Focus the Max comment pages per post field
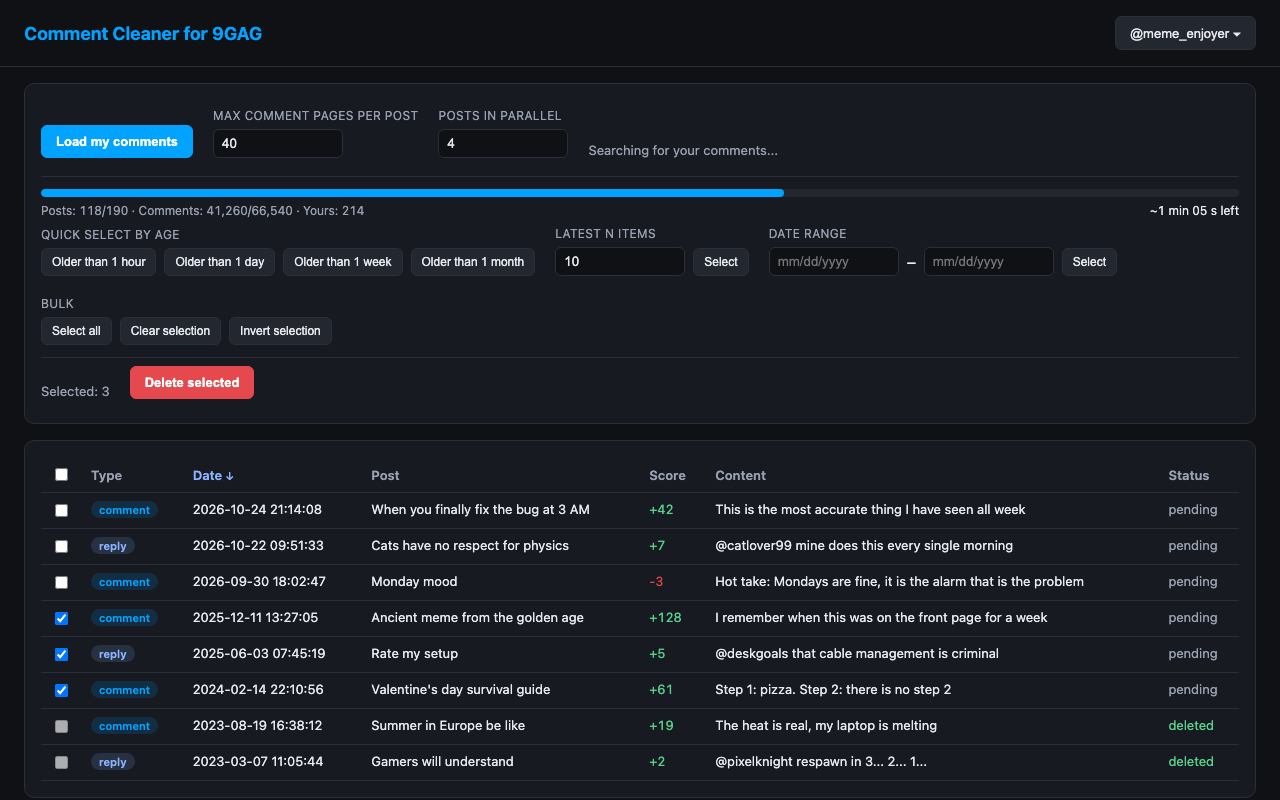Screen dimensions: 1280x800 [278, 143]
